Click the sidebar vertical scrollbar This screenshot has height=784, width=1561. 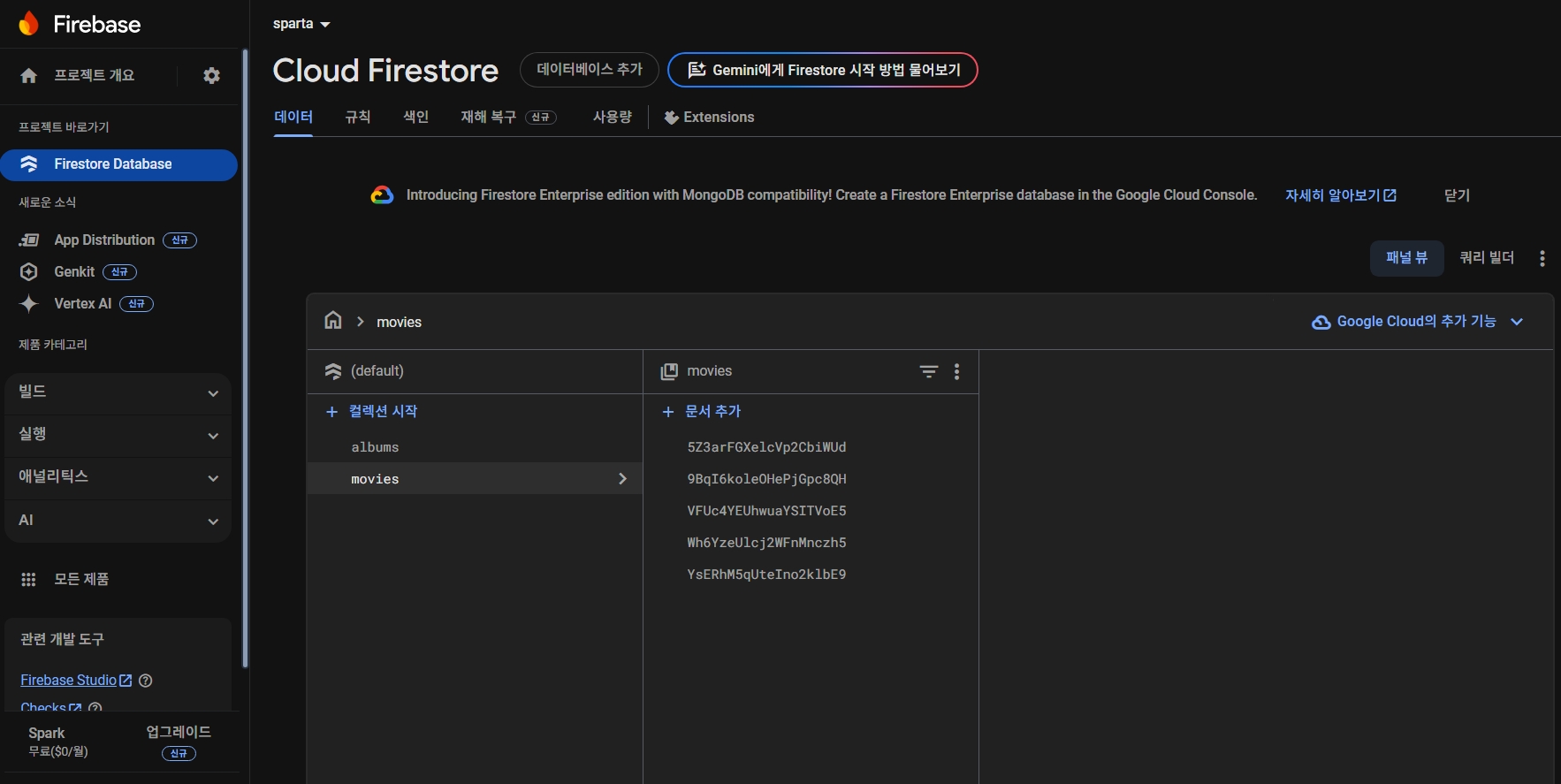(245, 358)
